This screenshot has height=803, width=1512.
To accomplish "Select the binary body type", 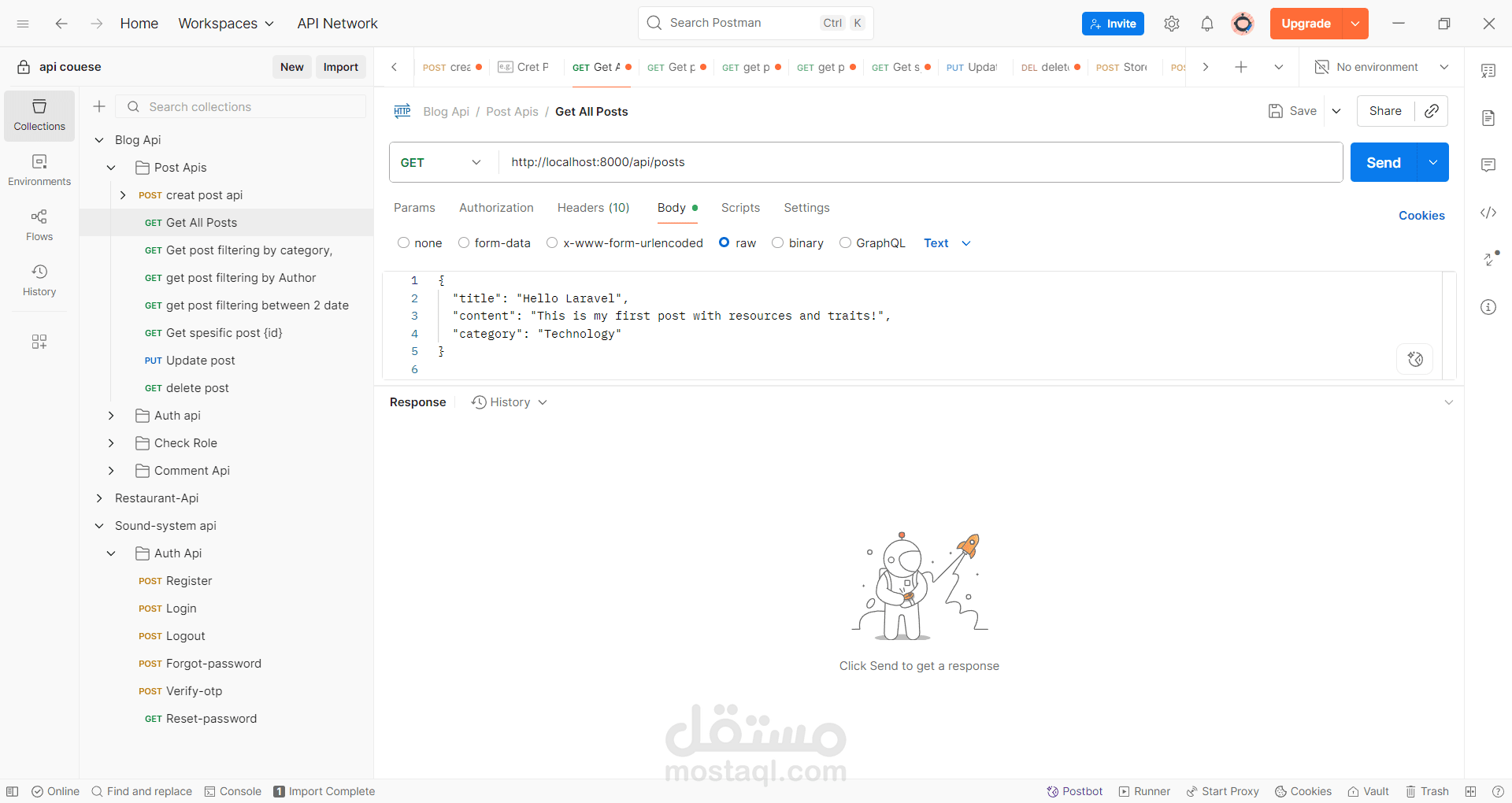I will tap(777, 242).
